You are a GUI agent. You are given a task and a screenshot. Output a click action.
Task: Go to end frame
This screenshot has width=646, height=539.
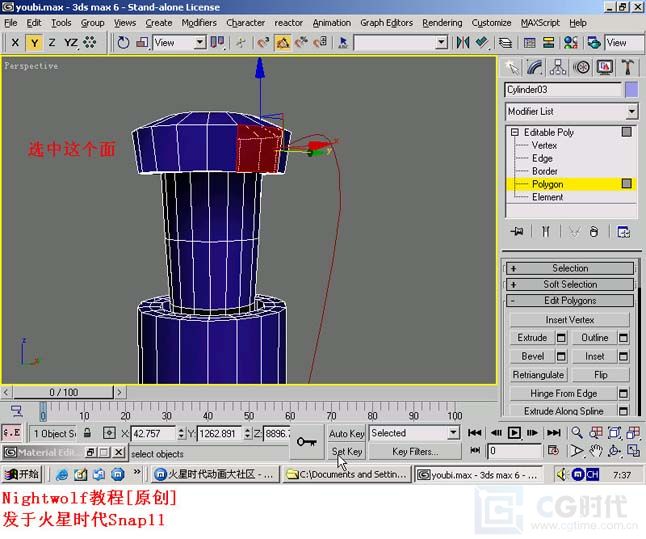pos(554,433)
